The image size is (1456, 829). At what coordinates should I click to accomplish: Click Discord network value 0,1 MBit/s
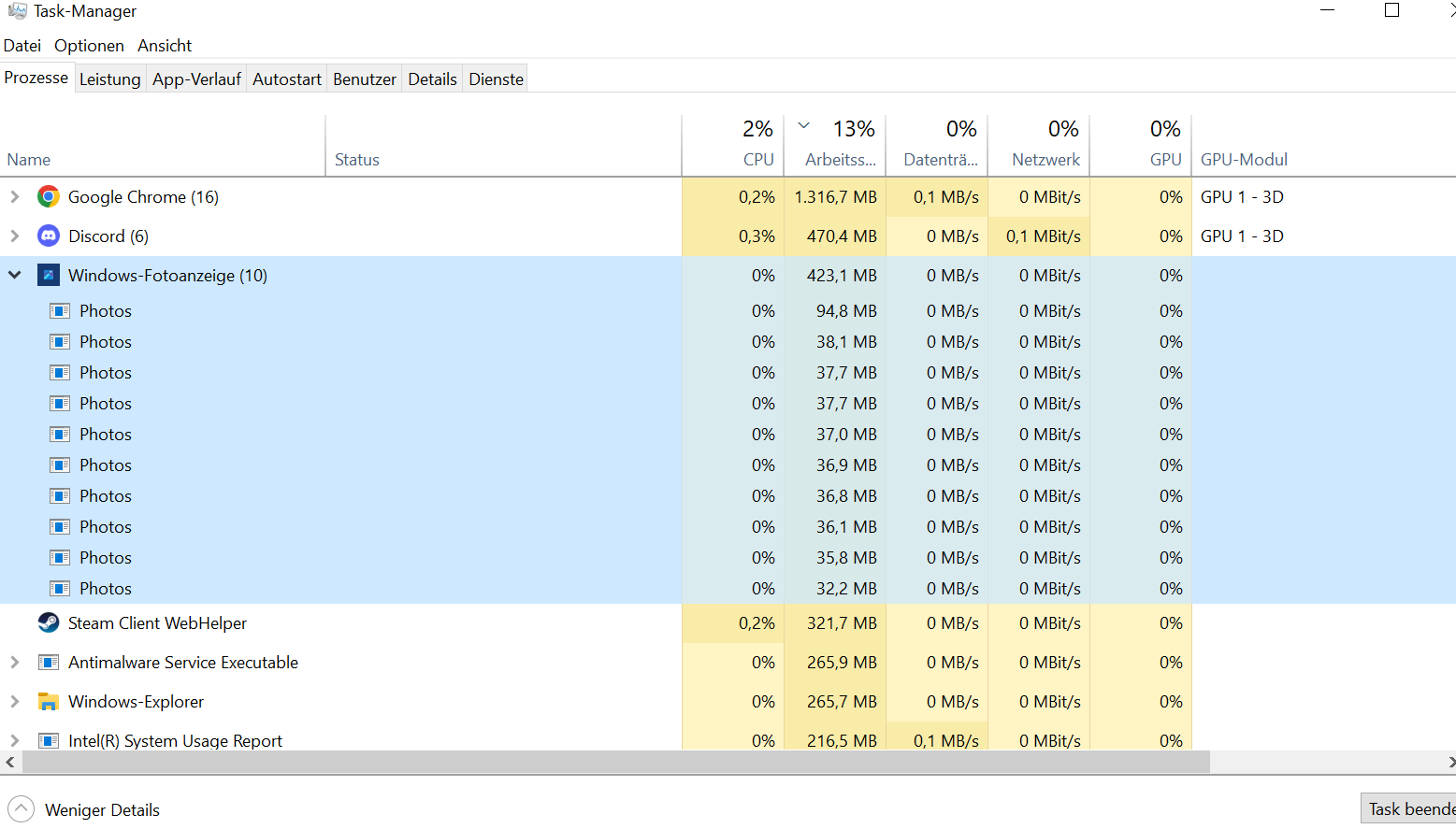1044,236
